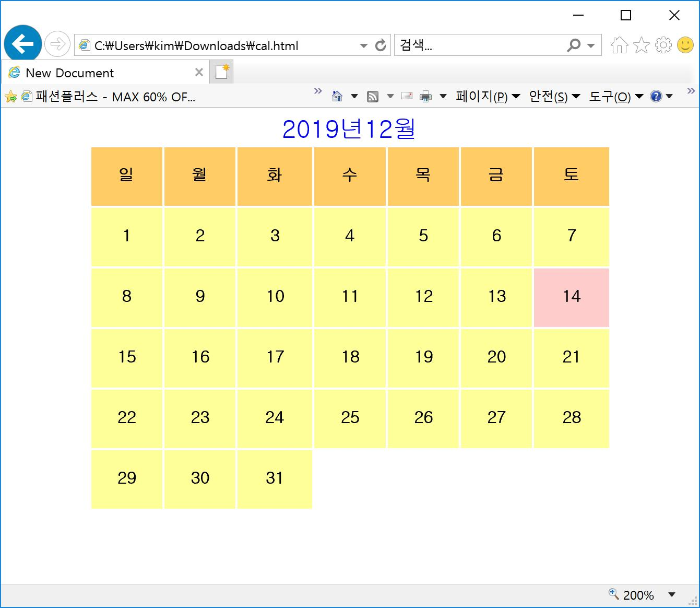Expand Home button dropdown arrow
Screen dimensions: 700x608
pyautogui.click(x=354, y=96)
